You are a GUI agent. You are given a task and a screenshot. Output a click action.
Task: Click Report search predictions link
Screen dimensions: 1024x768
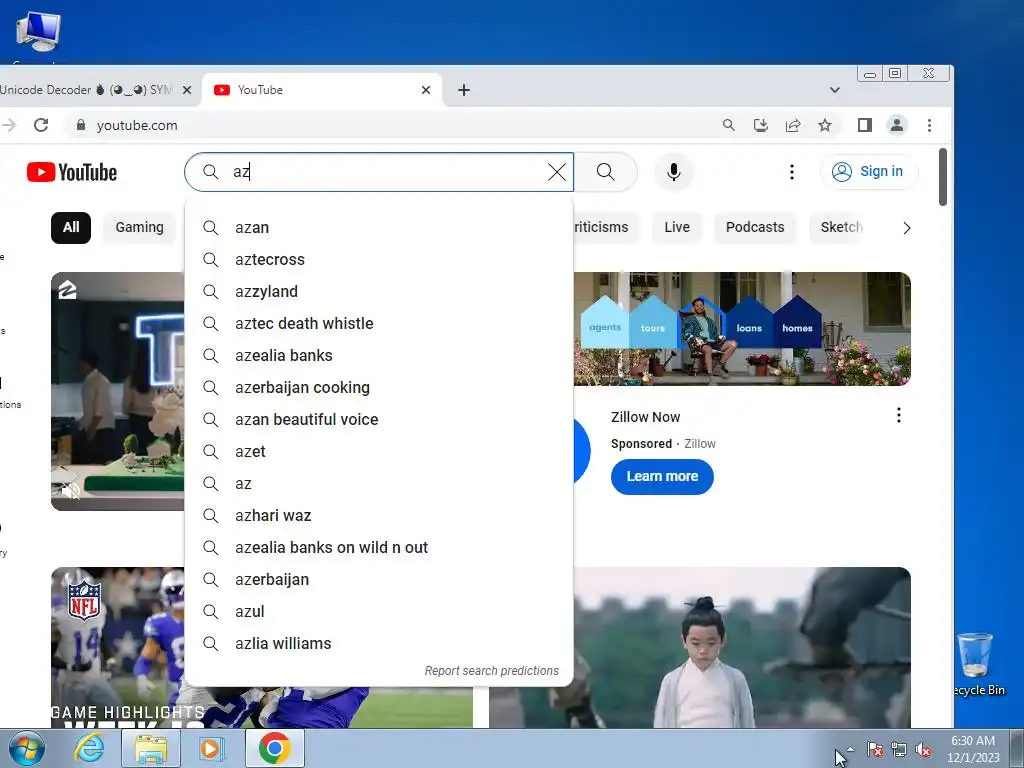[492, 671]
